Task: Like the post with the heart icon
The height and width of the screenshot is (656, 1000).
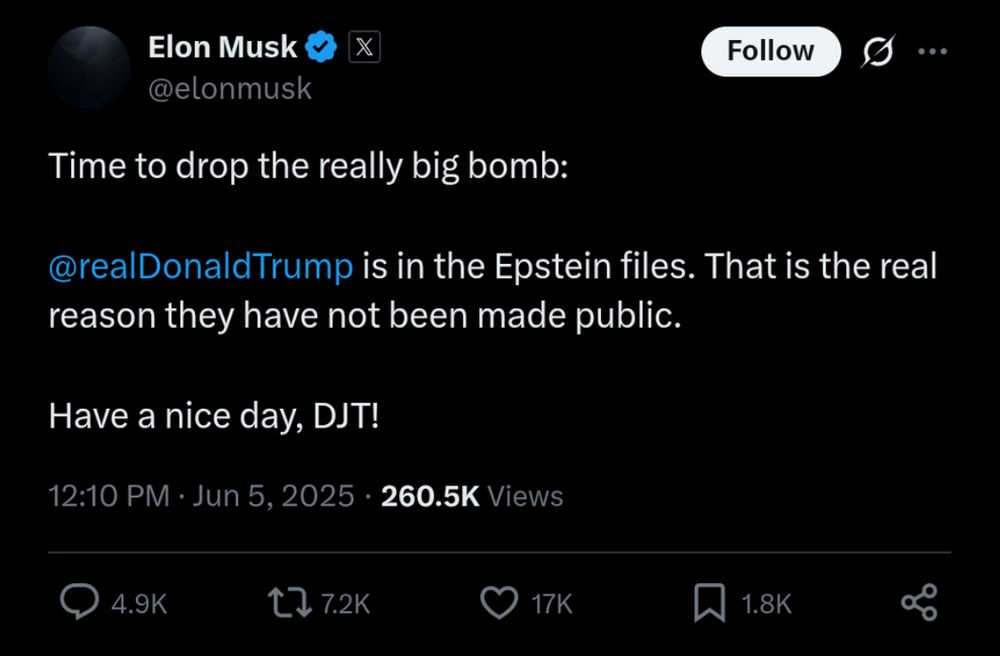Action: pyautogui.click(x=498, y=603)
